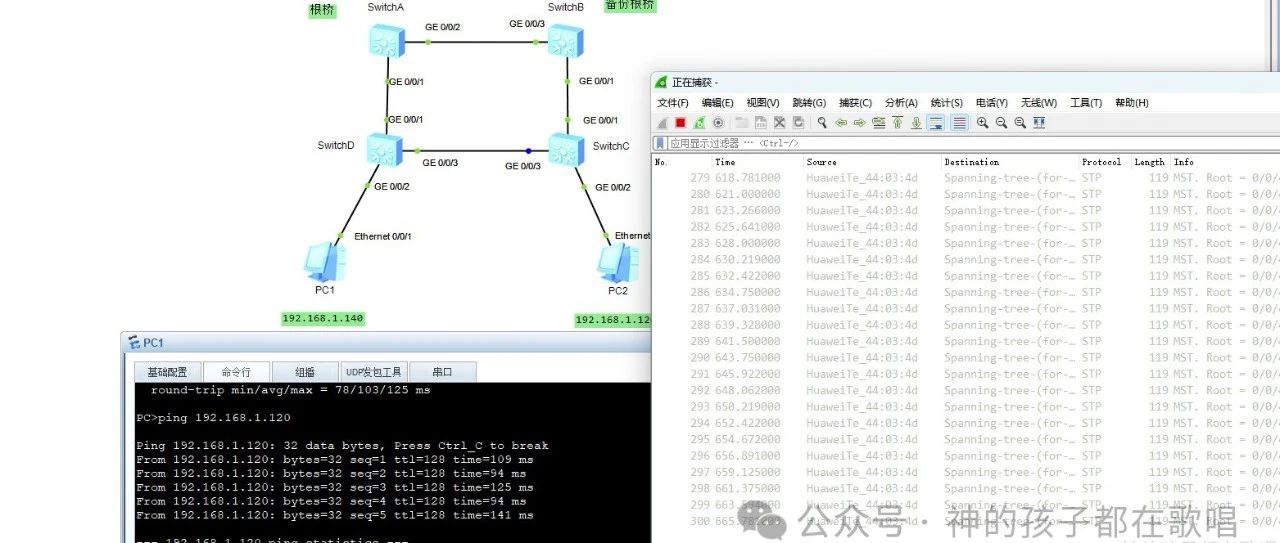Screen dimensions: 1280x543
Task: Select packet 279 at time 618.781000
Action: tap(966, 178)
